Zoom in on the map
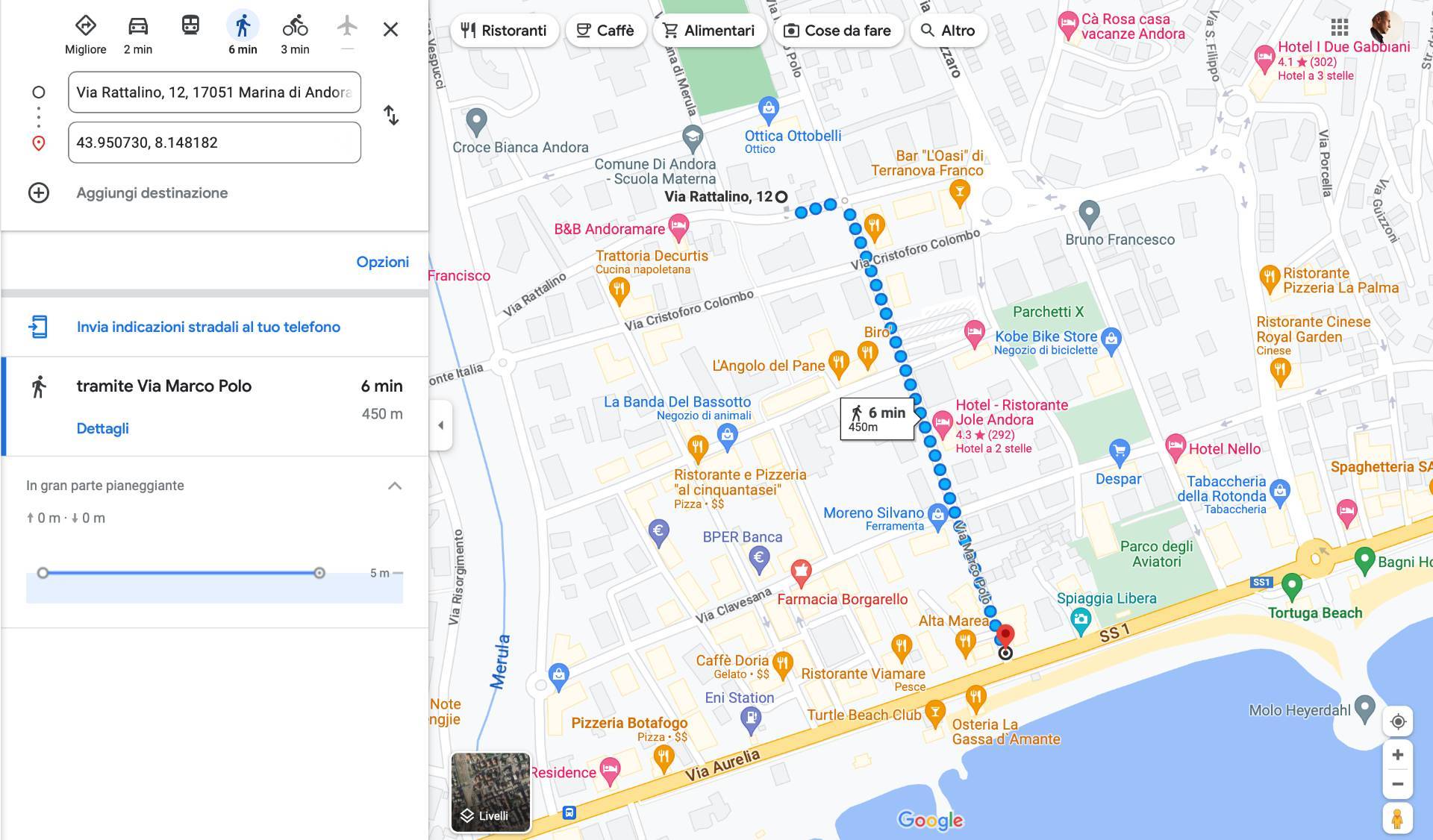This screenshot has width=1433, height=840. point(1398,755)
